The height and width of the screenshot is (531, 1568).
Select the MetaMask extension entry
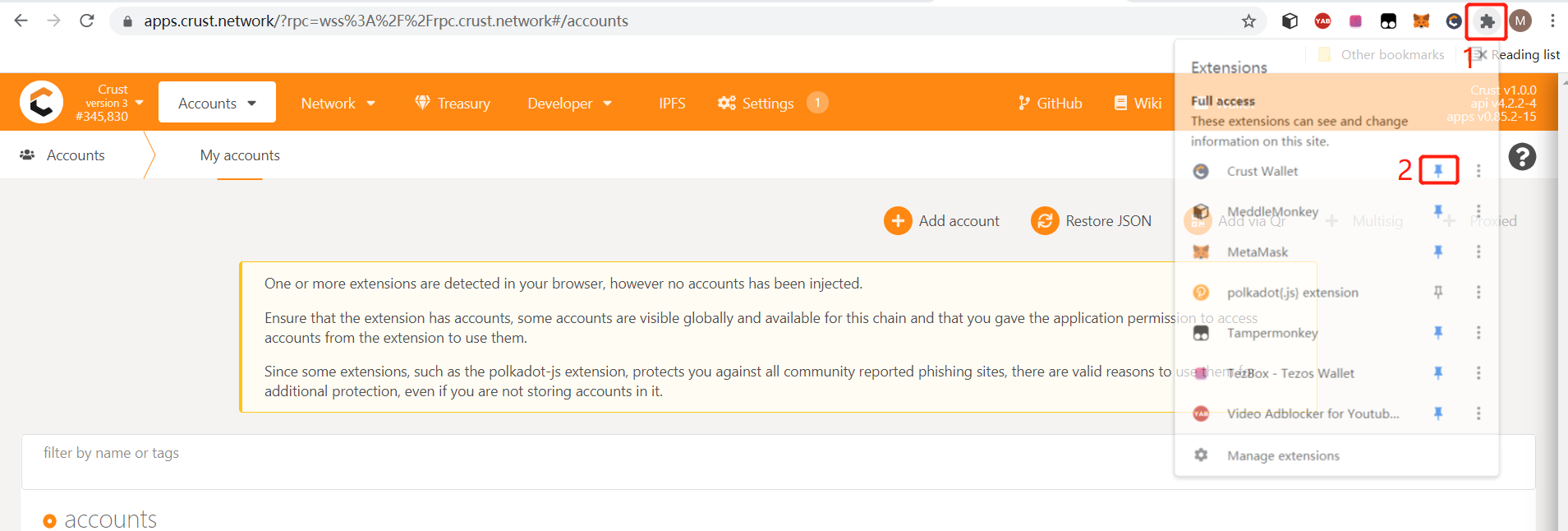pos(1258,252)
